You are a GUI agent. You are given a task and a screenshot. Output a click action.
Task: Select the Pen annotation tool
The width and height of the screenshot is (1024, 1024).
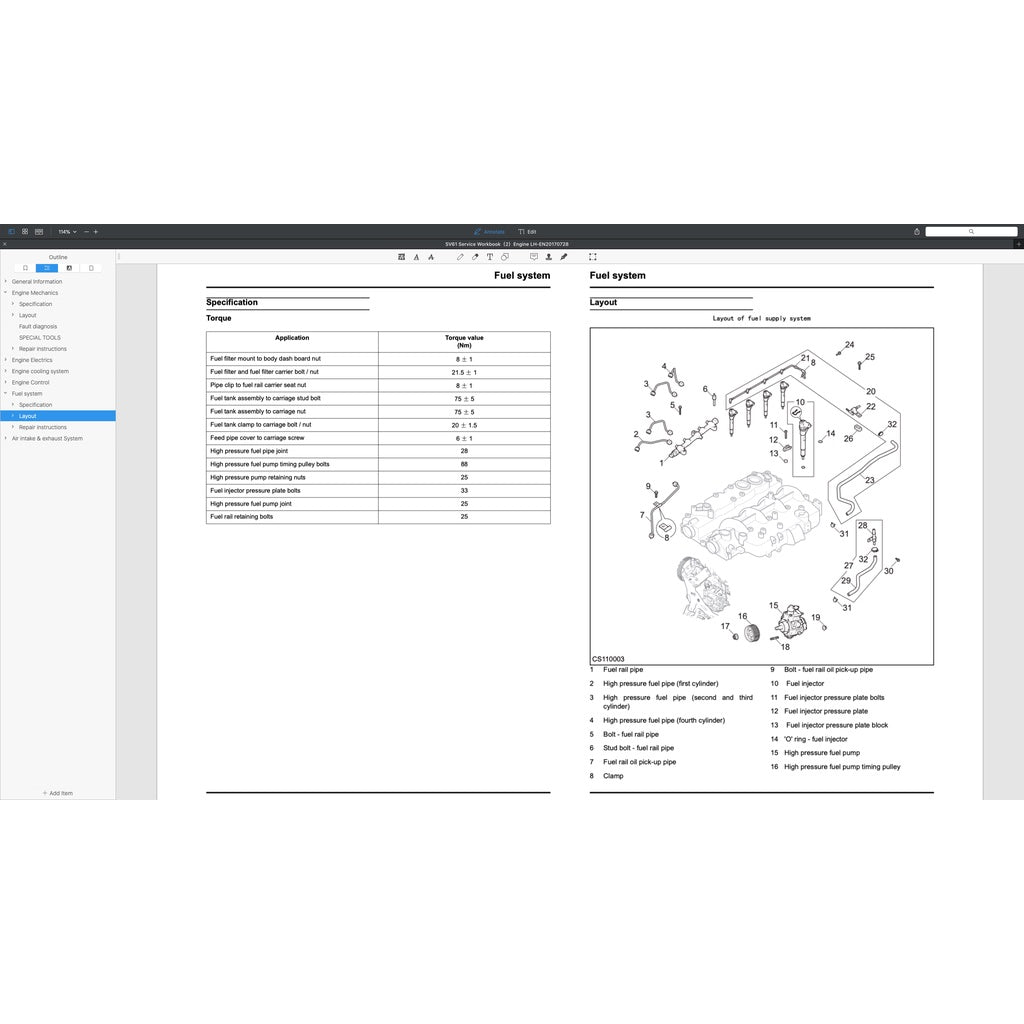tap(460, 257)
